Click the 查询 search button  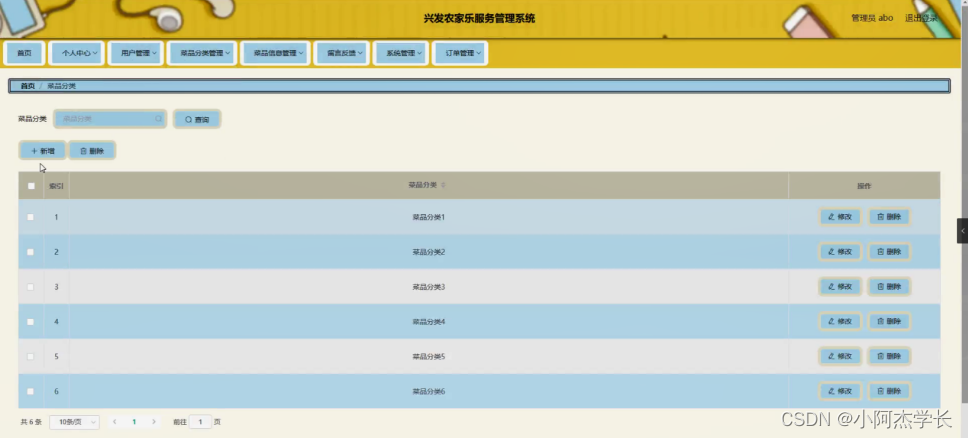[x=197, y=119]
